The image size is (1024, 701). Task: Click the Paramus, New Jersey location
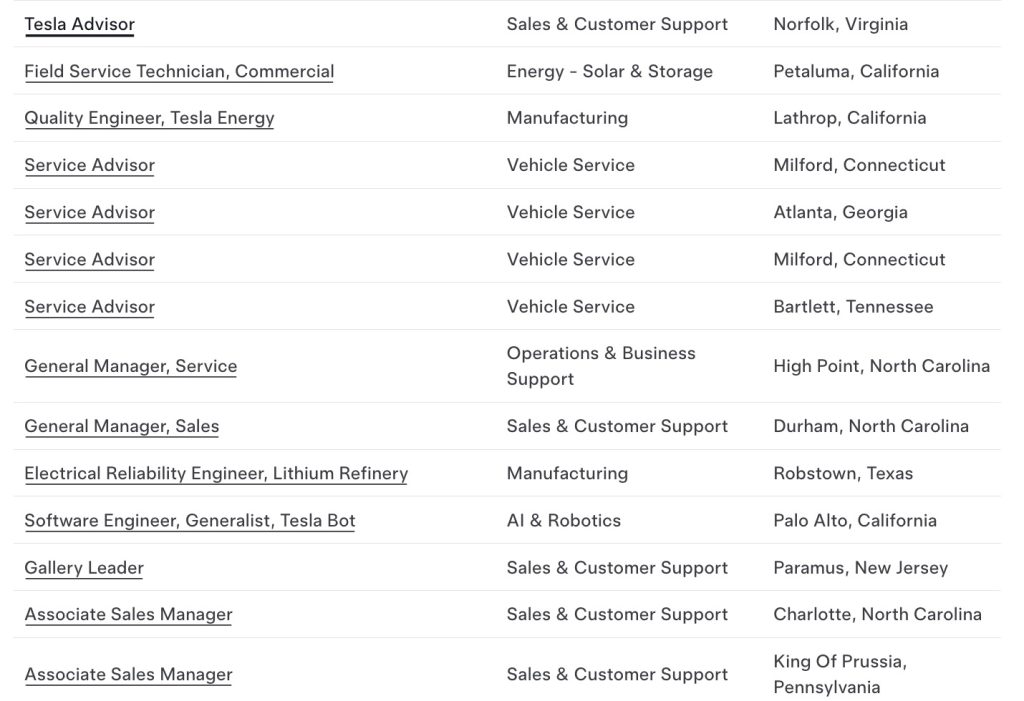click(860, 568)
